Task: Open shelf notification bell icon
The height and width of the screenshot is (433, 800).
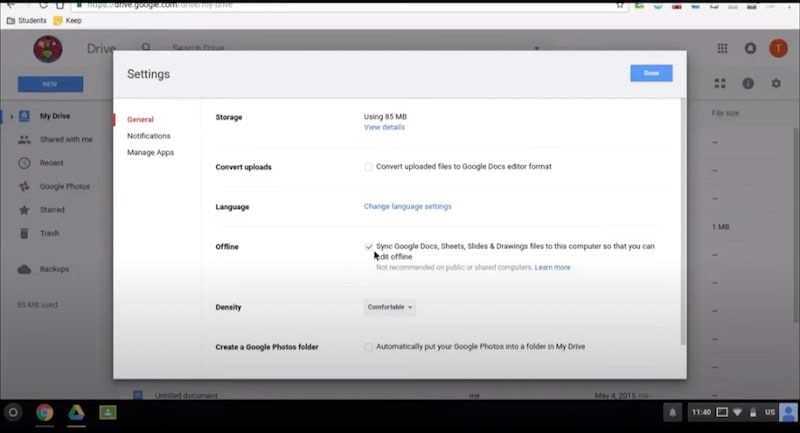Action: [x=672, y=413]
